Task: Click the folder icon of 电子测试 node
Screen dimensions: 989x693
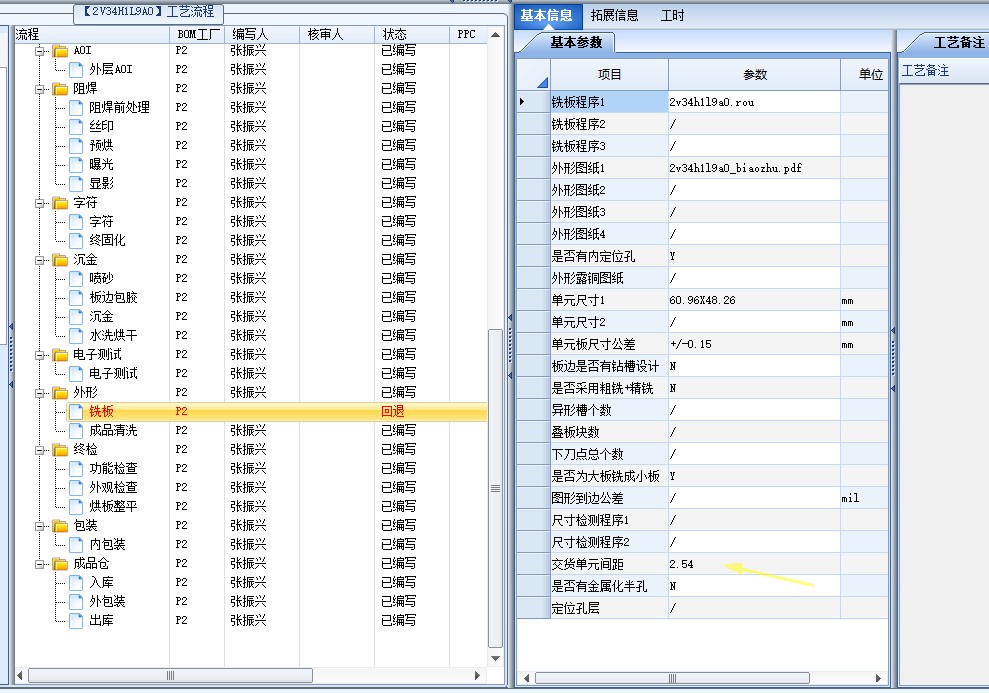Action: tap(60, 354)
